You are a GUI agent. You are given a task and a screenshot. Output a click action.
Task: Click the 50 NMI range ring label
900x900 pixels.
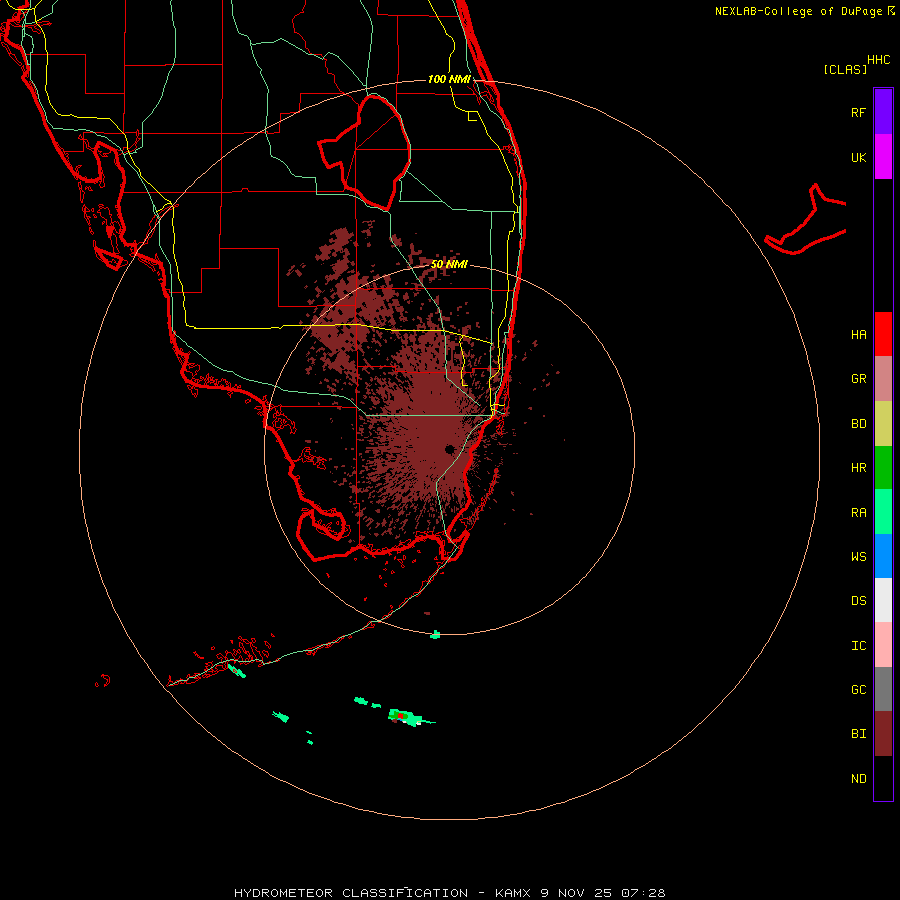pos(449,264)
